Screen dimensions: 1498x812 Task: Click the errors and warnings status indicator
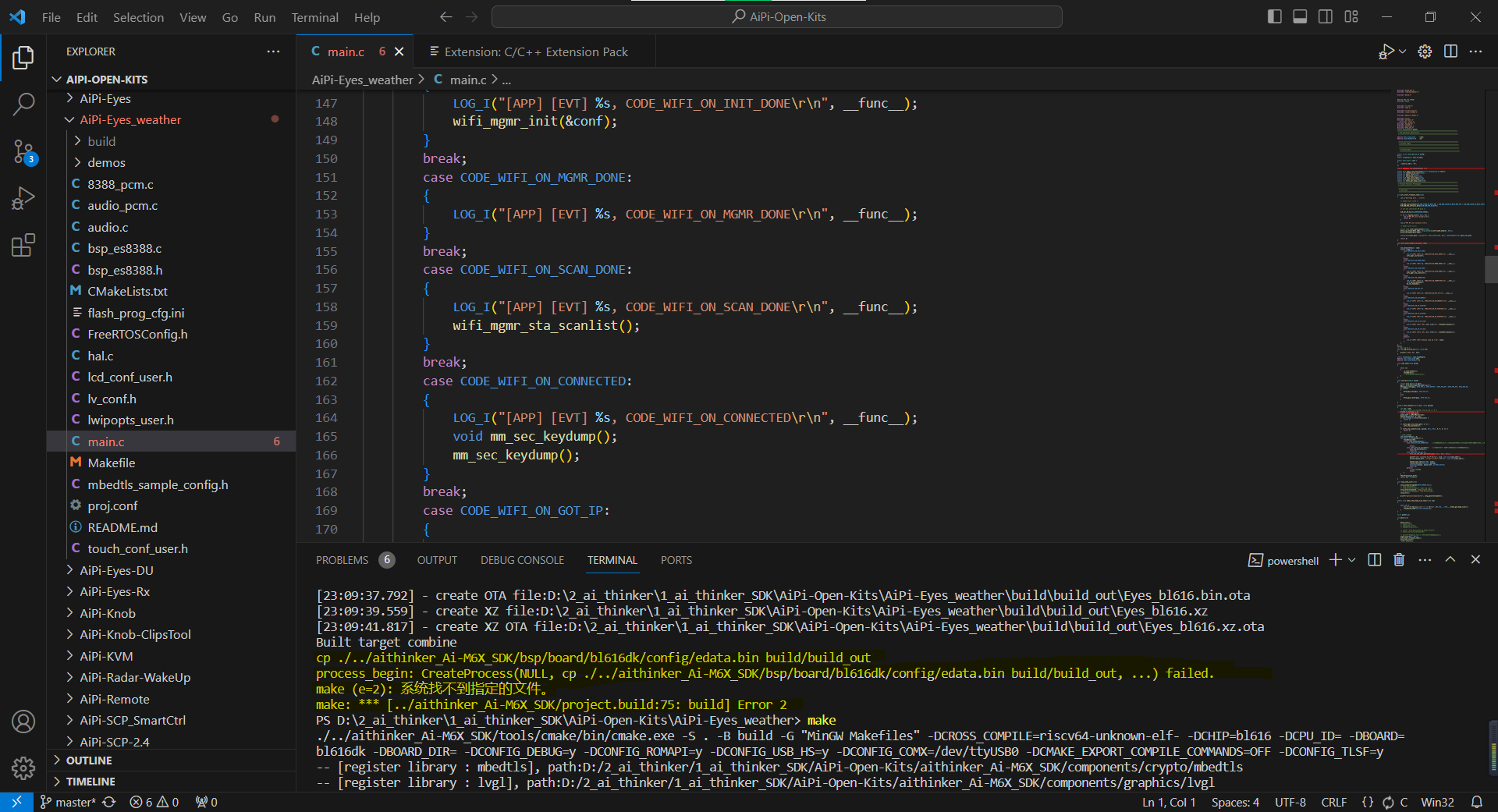click(x=154, y=802)
